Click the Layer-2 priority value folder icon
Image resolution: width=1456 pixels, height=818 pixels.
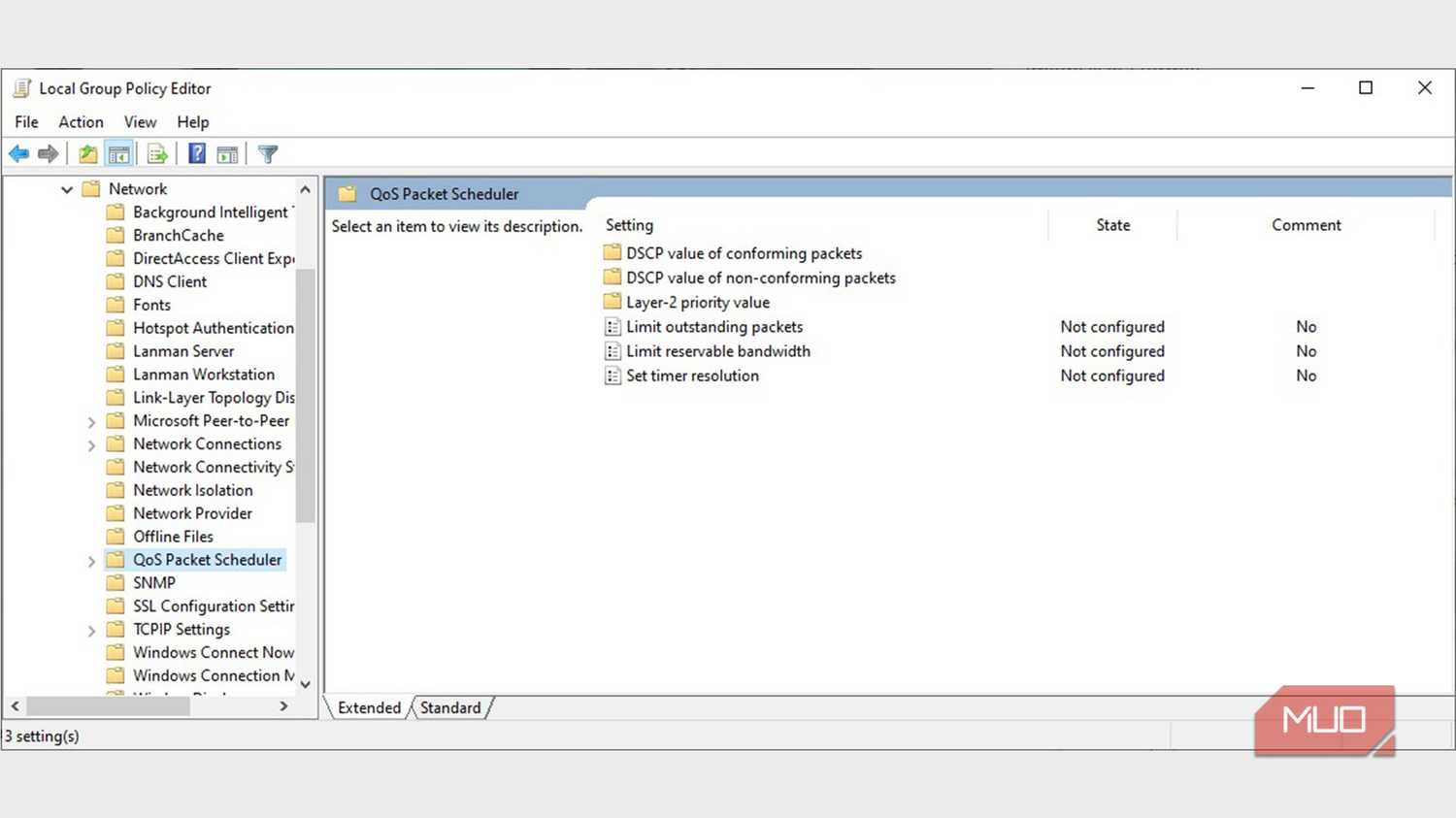612,302
